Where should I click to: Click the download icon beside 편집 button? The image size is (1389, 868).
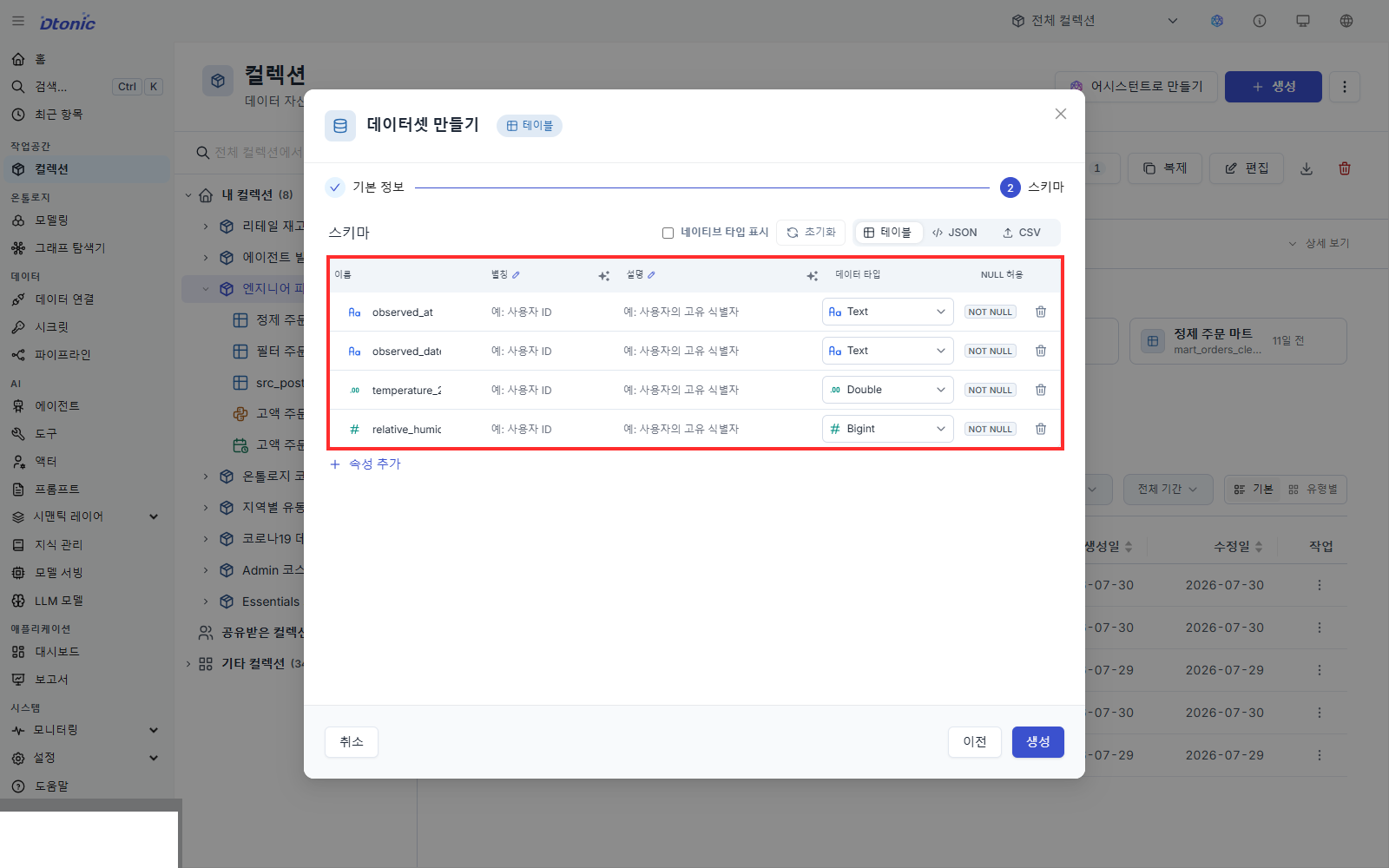(x=1307, y=168)
